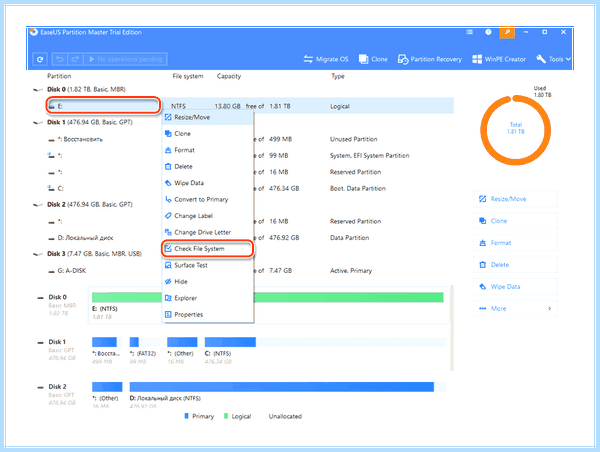
Task: Collapse Disk 0 in the disk map
Action: 40,297
